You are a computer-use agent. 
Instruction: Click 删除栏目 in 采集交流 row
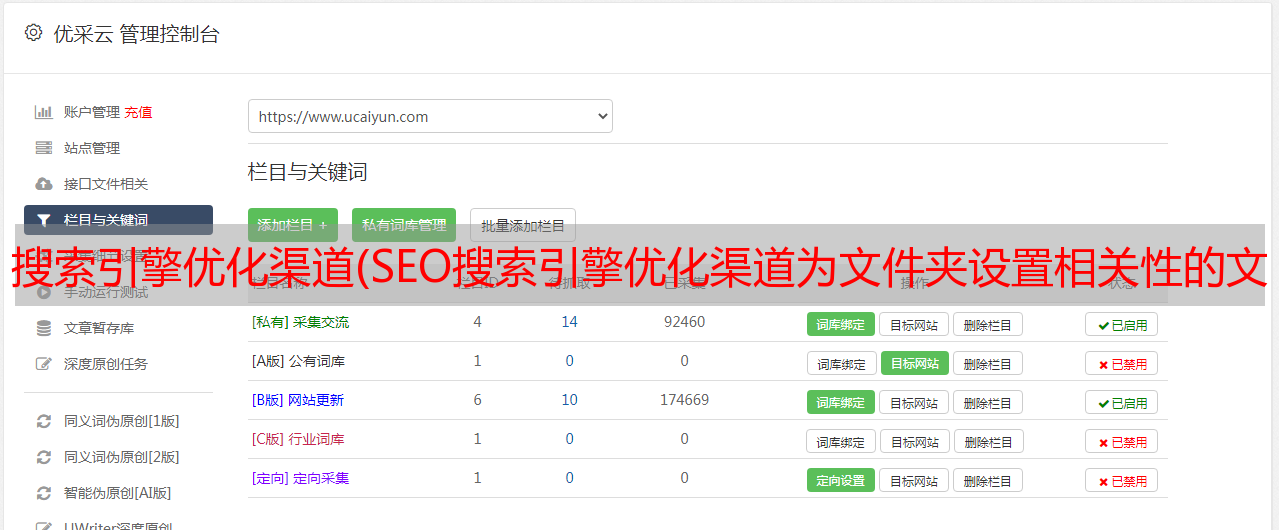(x=987, y=324)
